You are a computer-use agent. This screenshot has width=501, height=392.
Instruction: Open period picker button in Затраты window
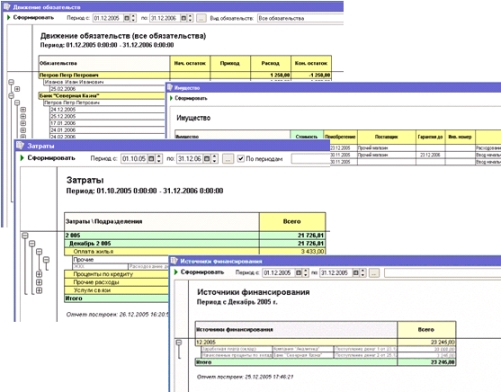(x=228, y=159)
